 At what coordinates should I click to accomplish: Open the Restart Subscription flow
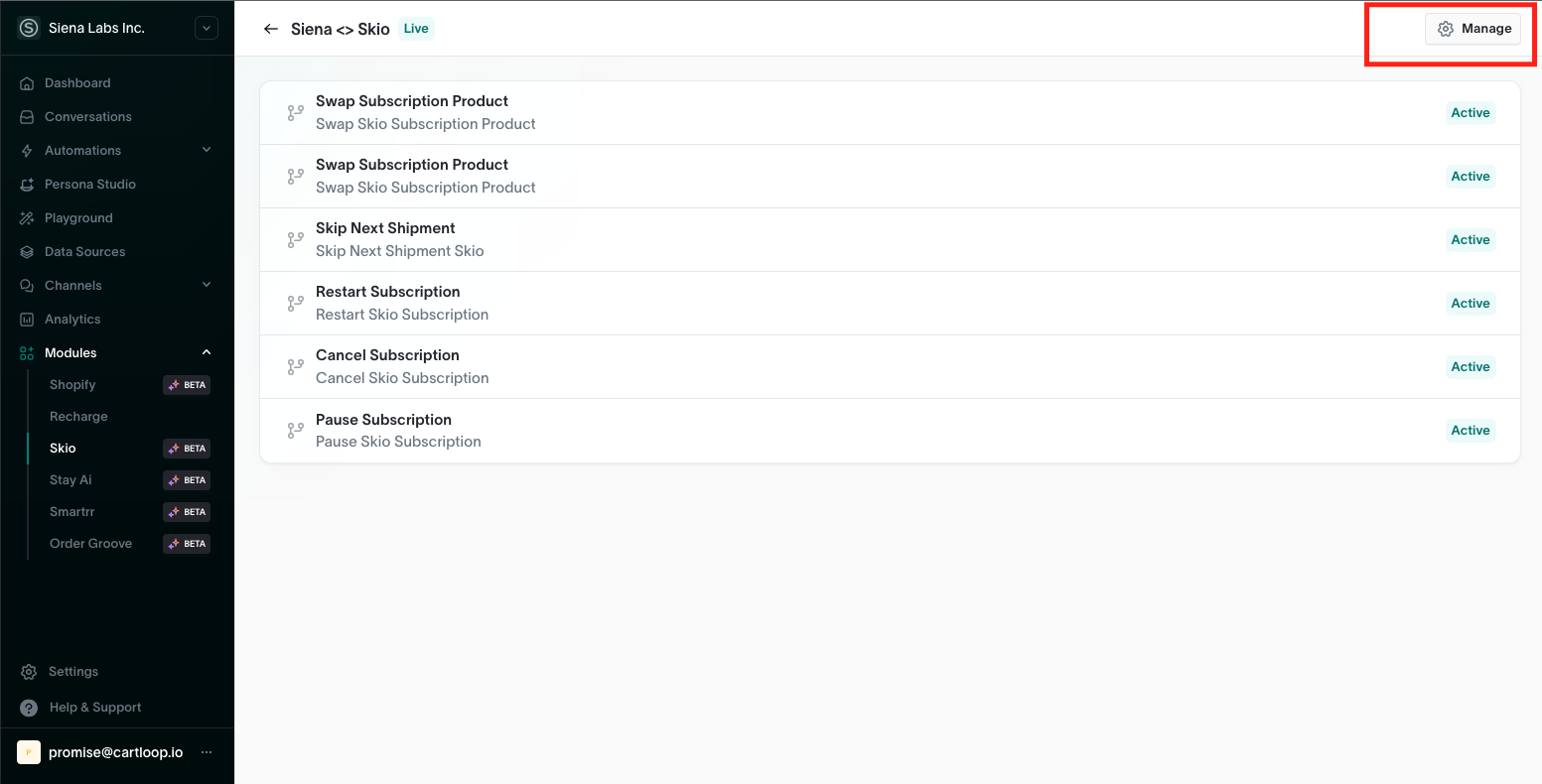click(890, 304)
